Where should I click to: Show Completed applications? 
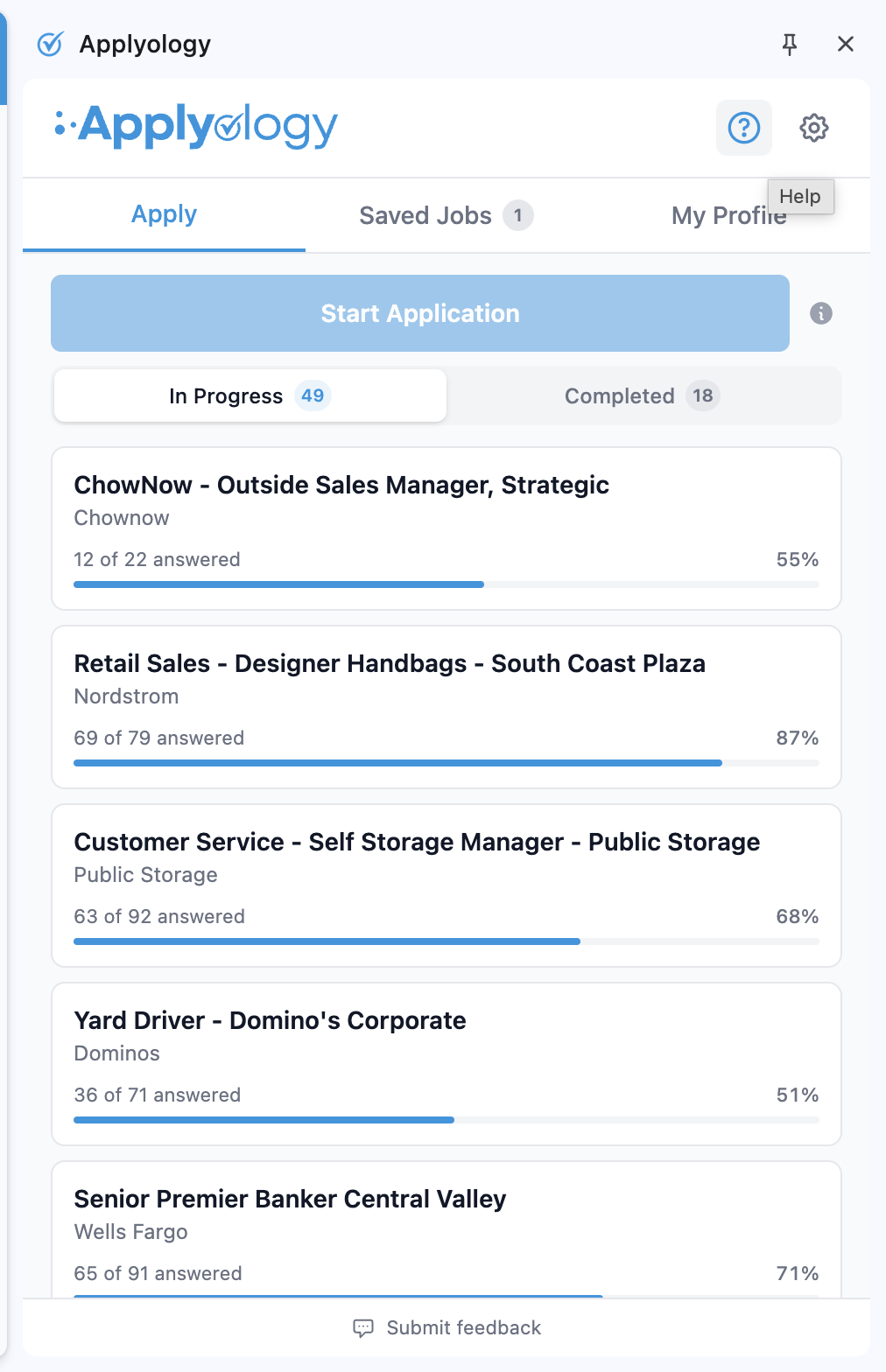(x=643, y=395)
